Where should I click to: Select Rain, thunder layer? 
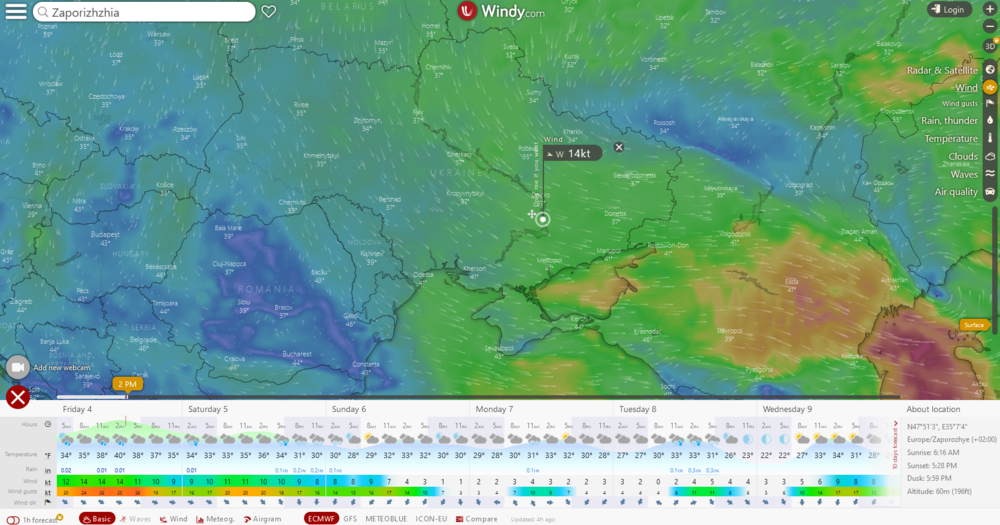point(990,121)
